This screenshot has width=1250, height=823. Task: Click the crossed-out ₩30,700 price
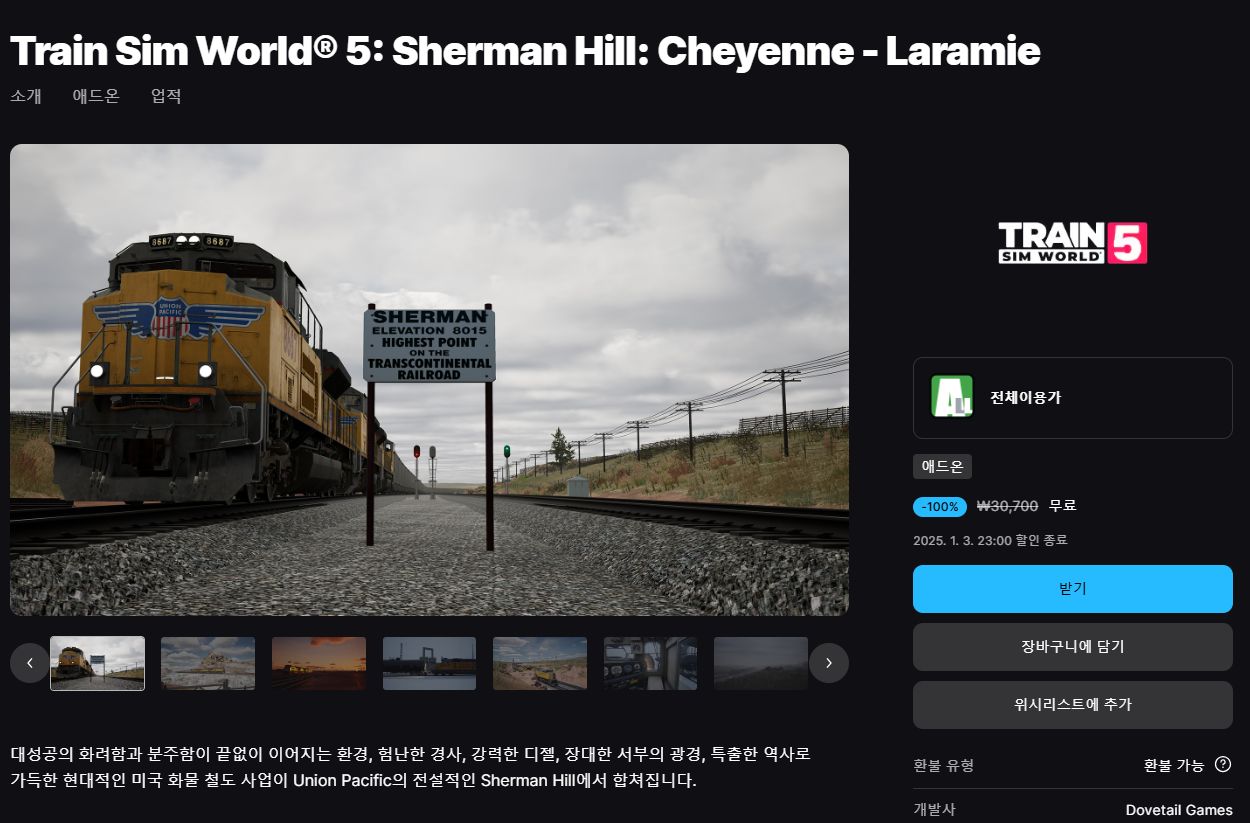click(1007, 507)
